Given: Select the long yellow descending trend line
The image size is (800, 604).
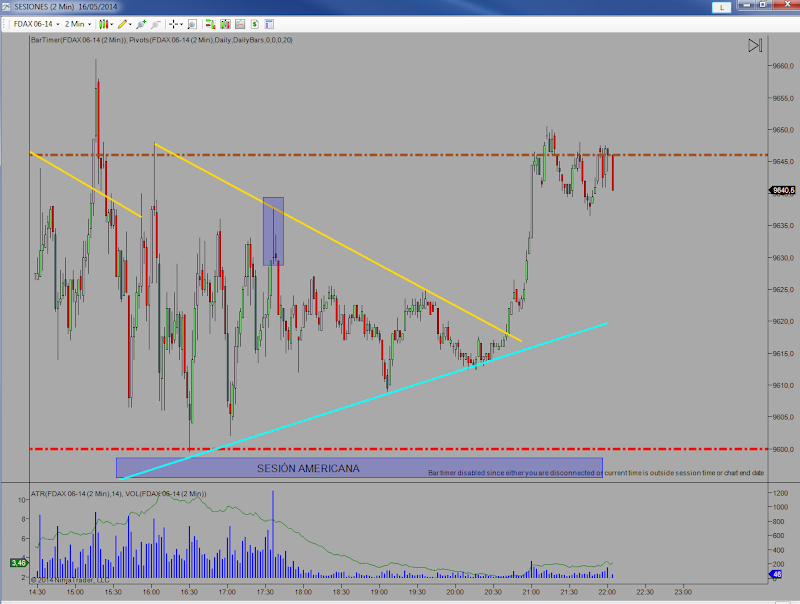Looking at the screenshot, I should point(337,242).
